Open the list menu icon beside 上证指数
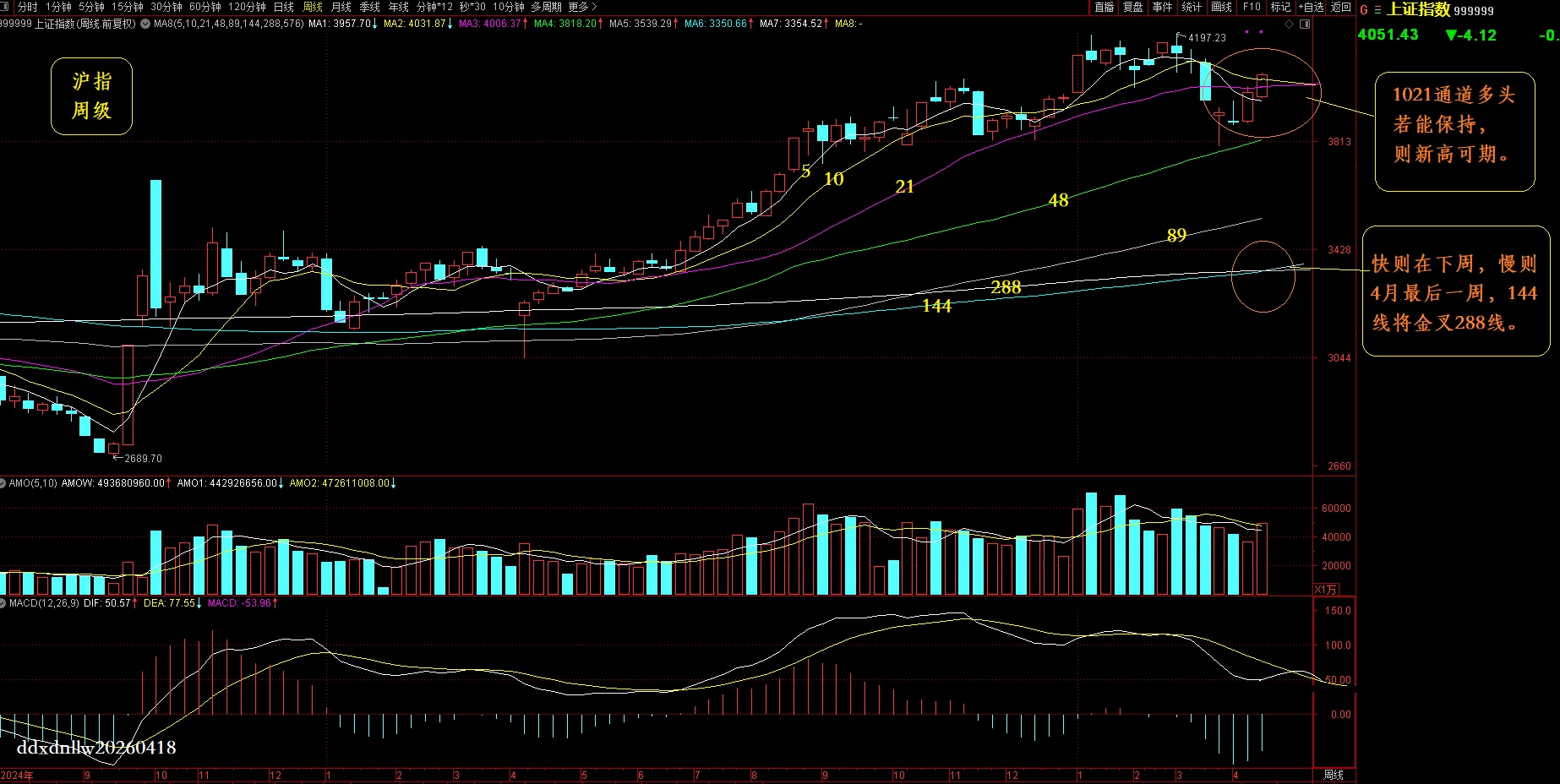Viewport: 1560px width, 784px height. (1377, 10)
